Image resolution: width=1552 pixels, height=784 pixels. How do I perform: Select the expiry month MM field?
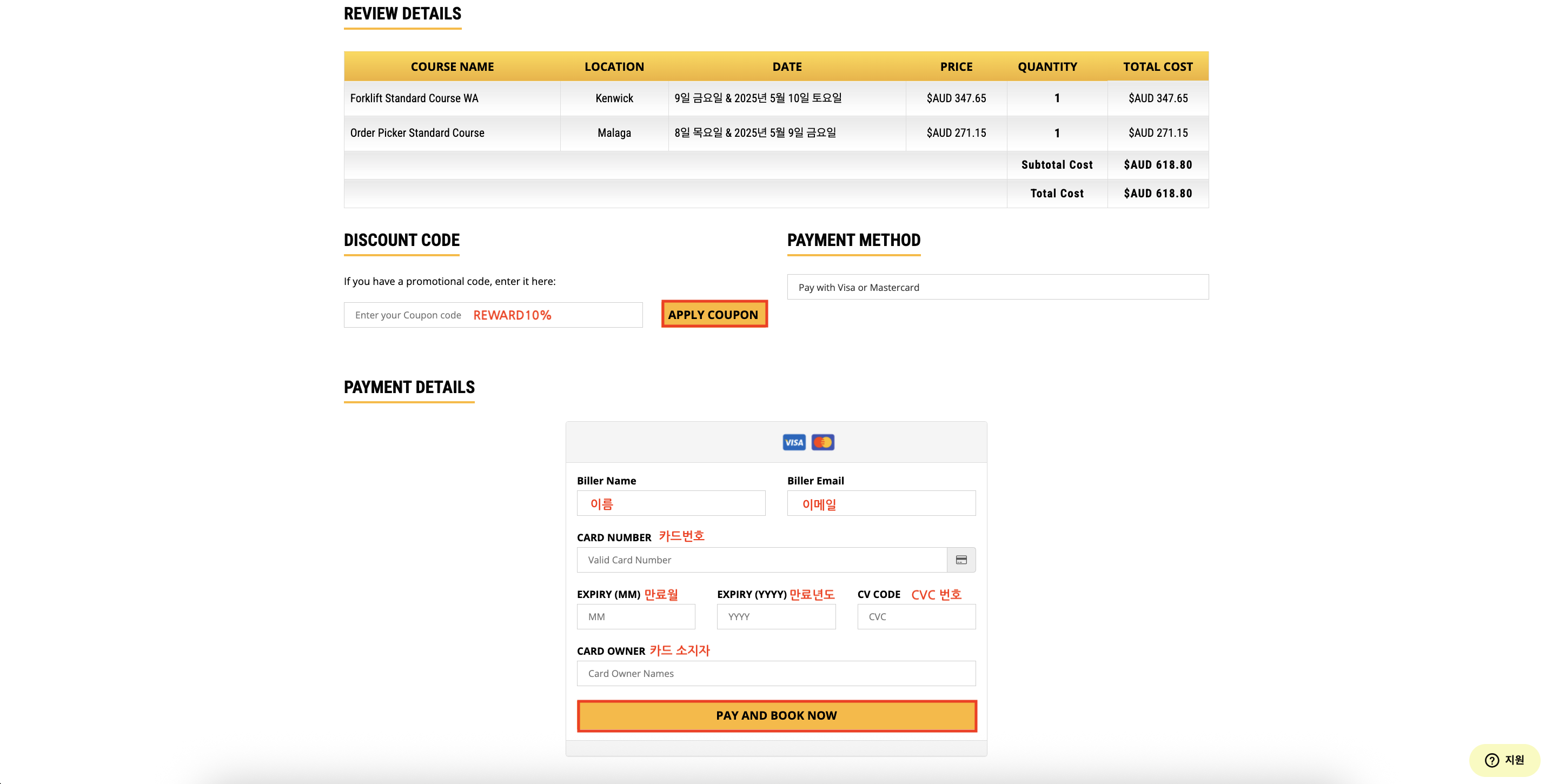[x=635, y=616]
